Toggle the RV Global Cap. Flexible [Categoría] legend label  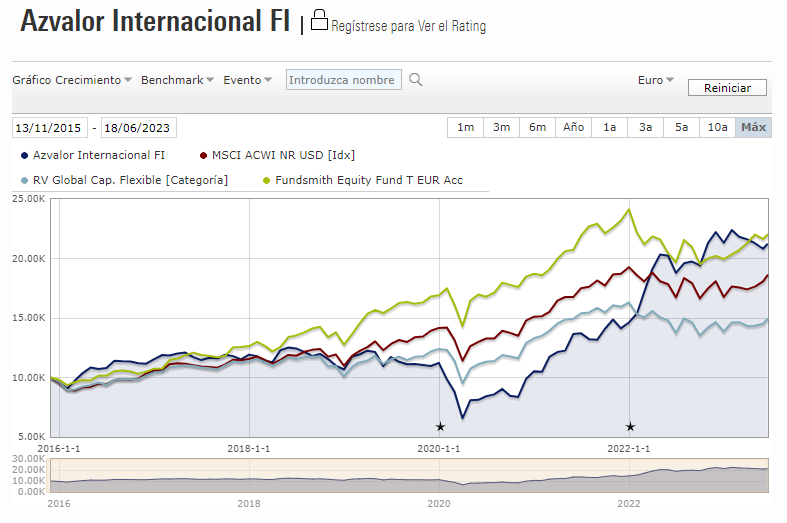pyautogui.click(x=130, y=180)
